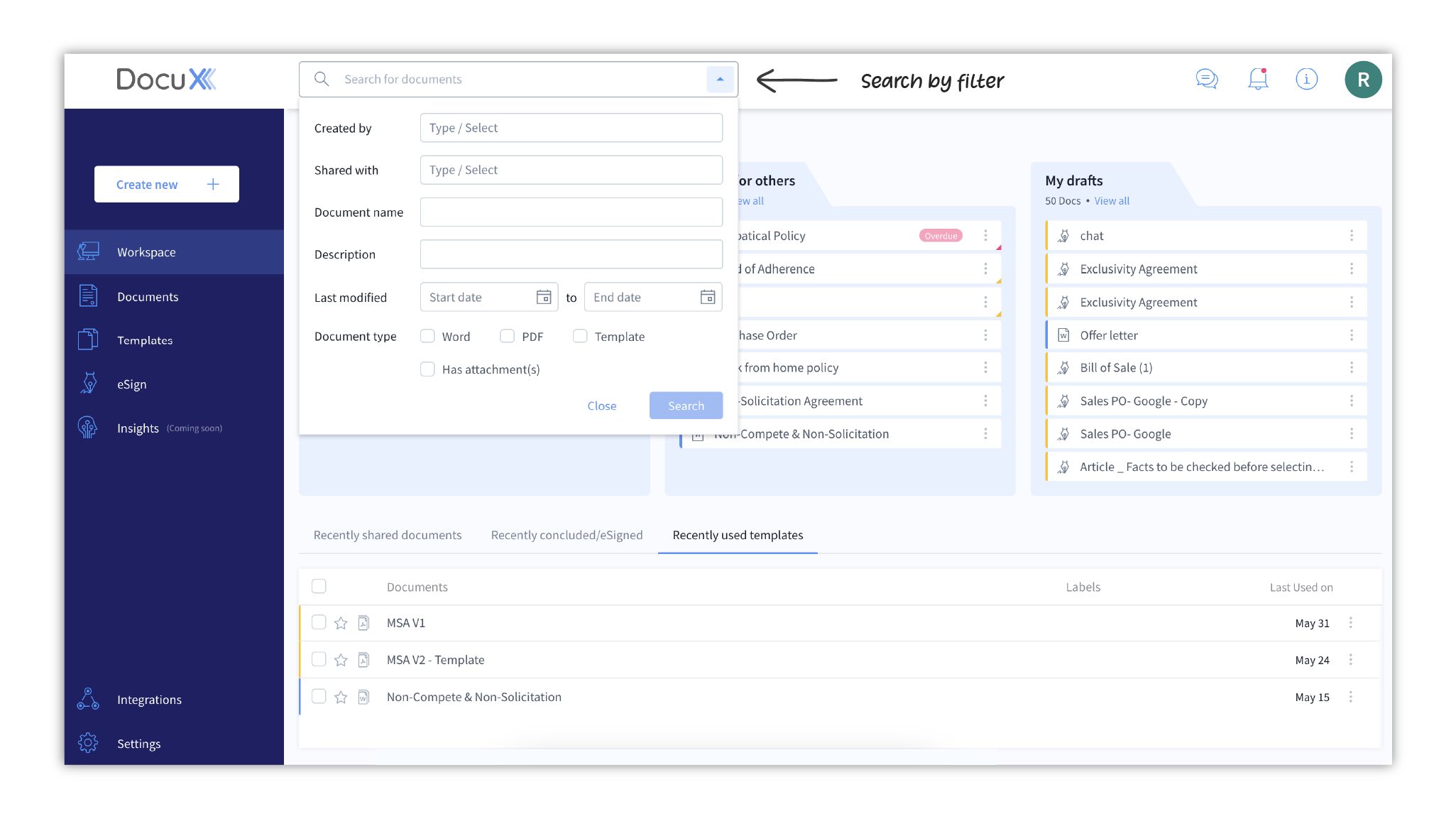The width and height of the screenshot is (1456, 819).
Task: Enable PDF document type filter
Action: (x=505, y=336)
